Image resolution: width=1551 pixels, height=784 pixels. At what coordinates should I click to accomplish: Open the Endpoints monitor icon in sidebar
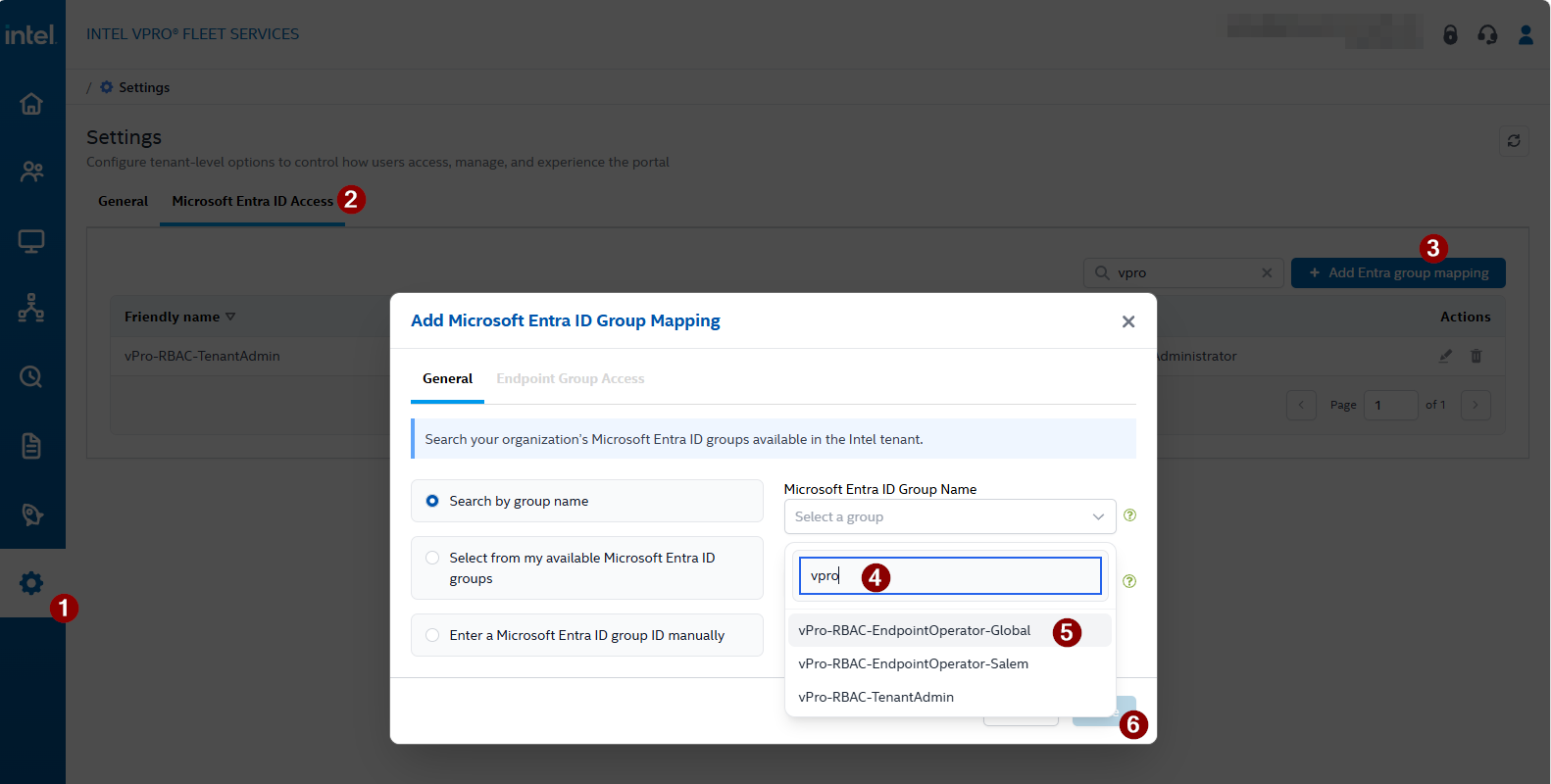[x=31, y=240]
